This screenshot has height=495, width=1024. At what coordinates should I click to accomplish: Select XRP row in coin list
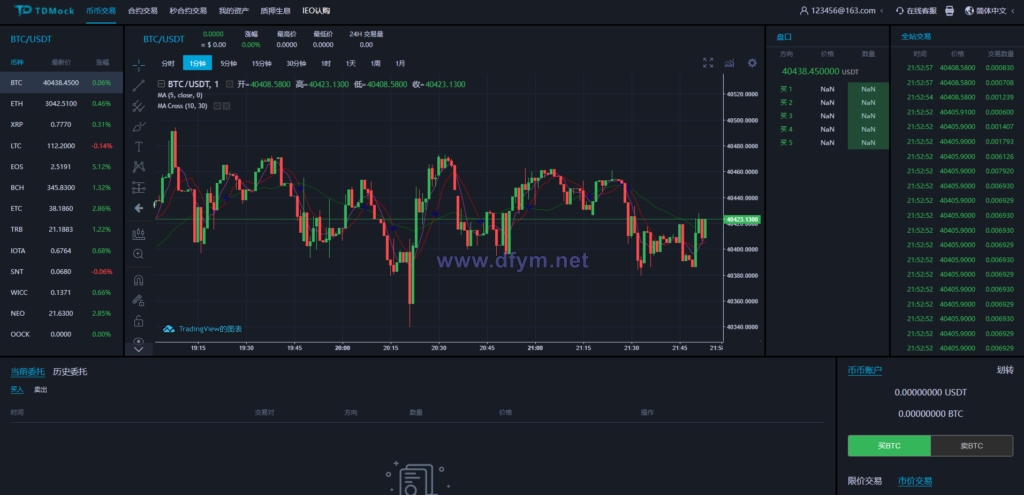click(x=61, y=125)
